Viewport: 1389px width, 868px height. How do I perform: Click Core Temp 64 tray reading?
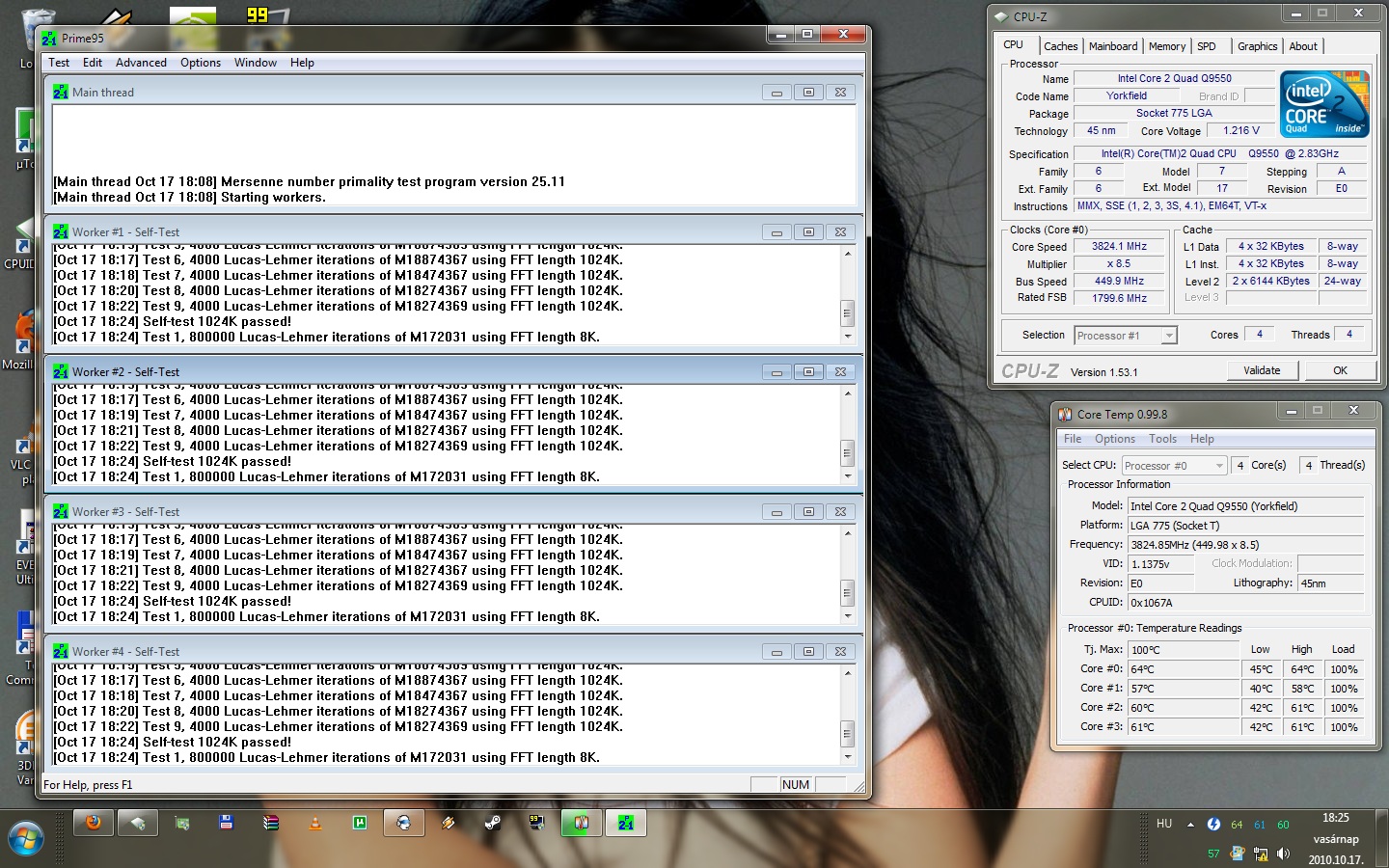tap(1237, 825)
